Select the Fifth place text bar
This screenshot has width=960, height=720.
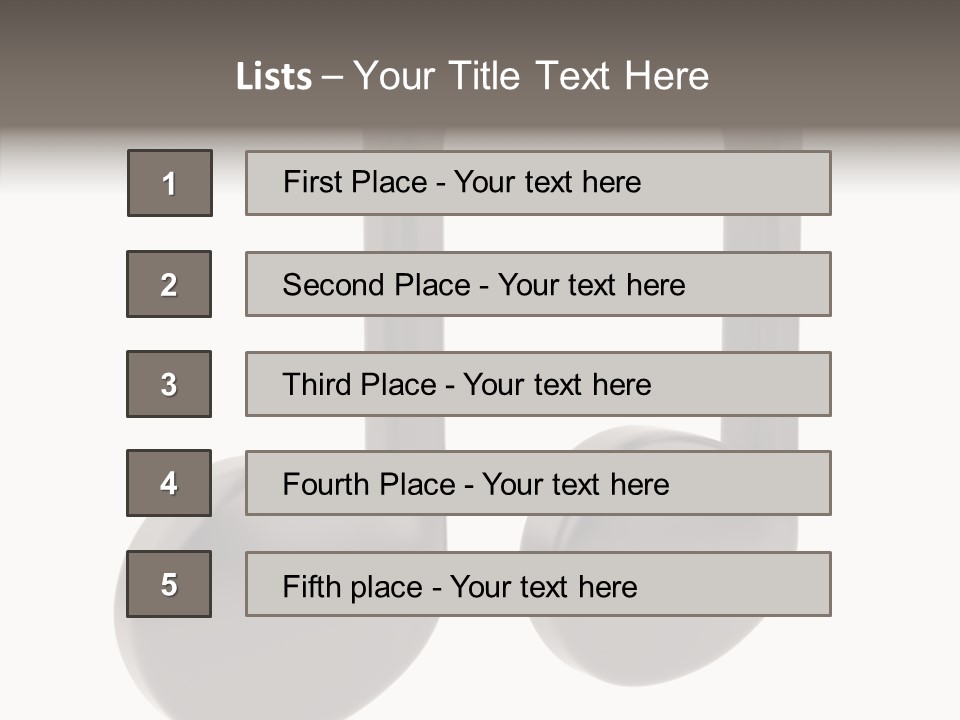click(x=538, y=584)
